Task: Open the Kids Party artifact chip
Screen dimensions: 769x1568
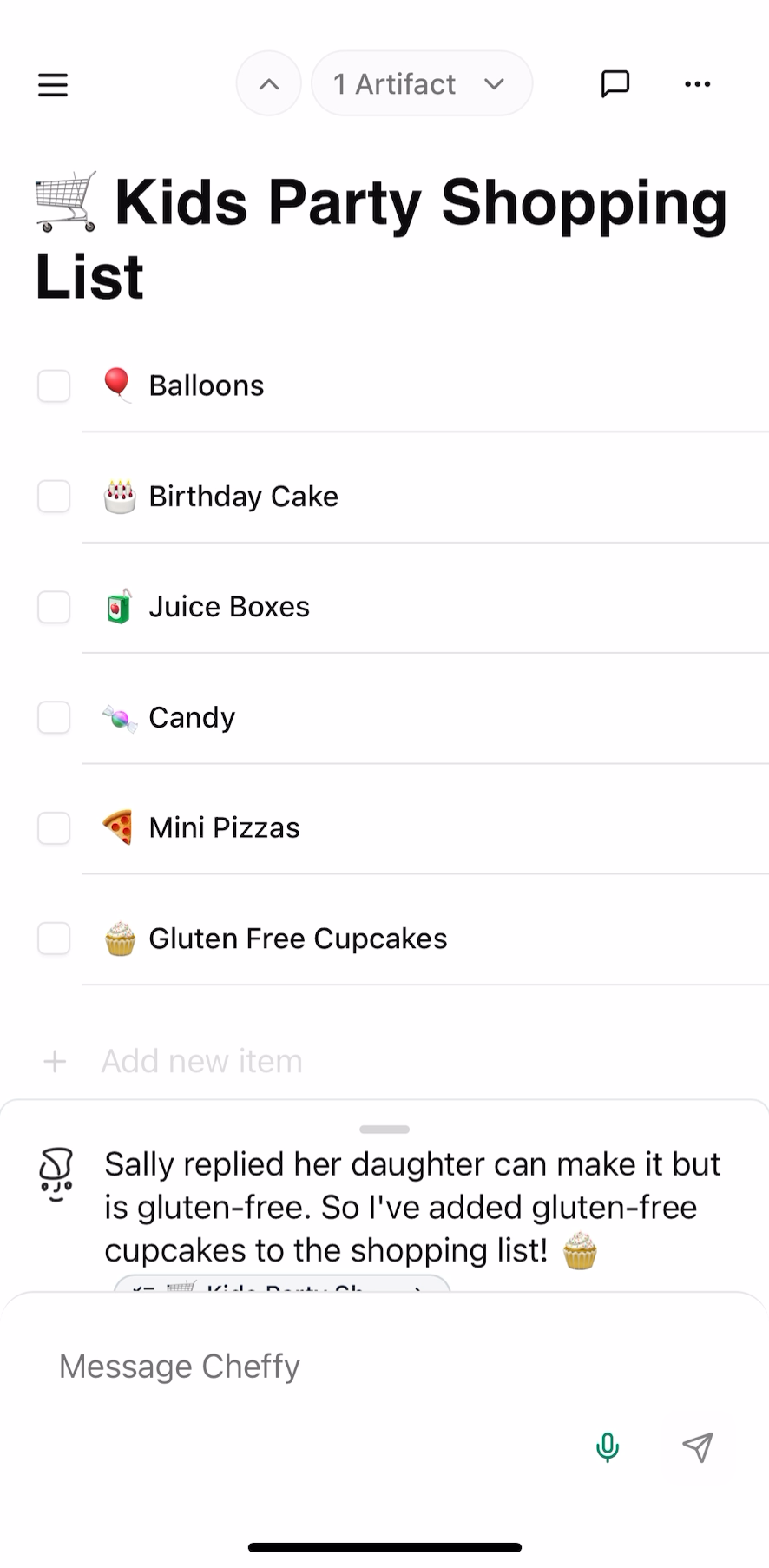Action: pyautogui.click(x=282, y=1284)
